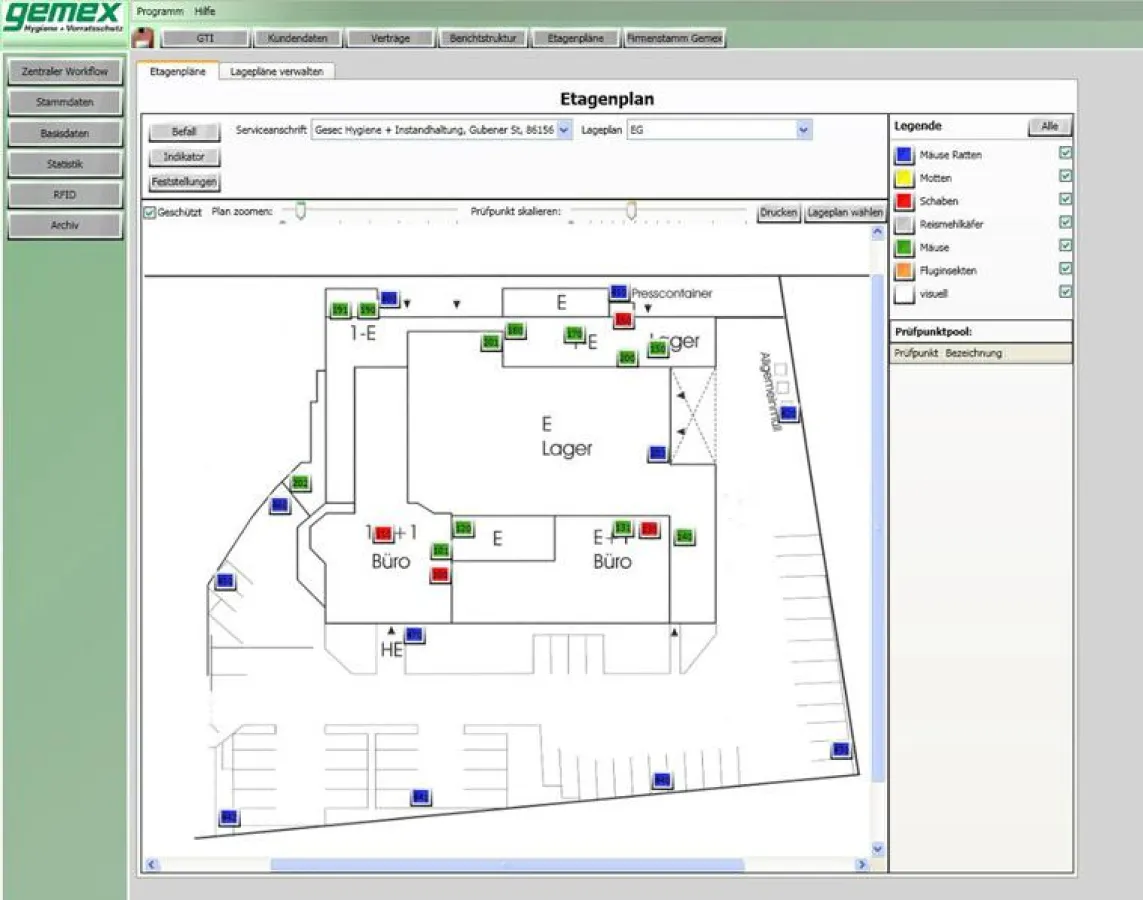Screen dimensions: 1143x900
Task: Click the Drucken button
Action: pyautogui.click(x=778, y=213)
